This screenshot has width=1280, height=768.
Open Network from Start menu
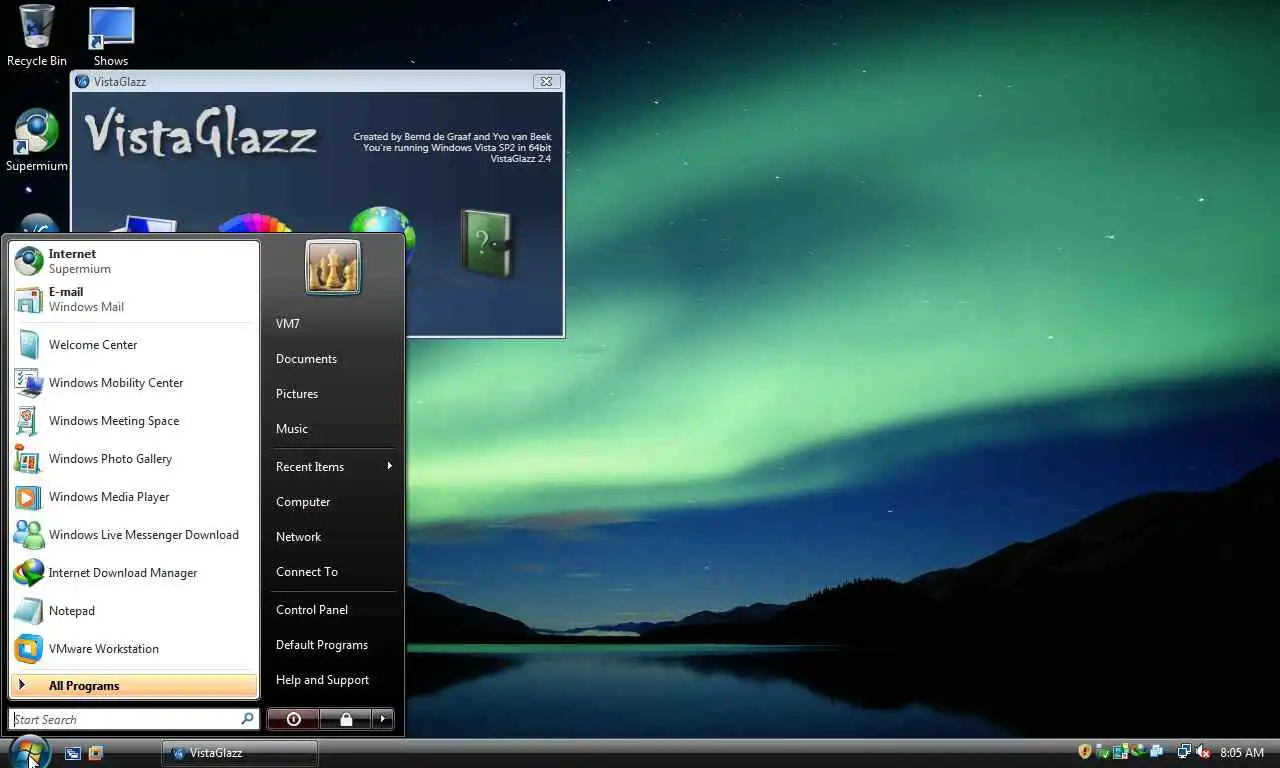coord(334,537)
